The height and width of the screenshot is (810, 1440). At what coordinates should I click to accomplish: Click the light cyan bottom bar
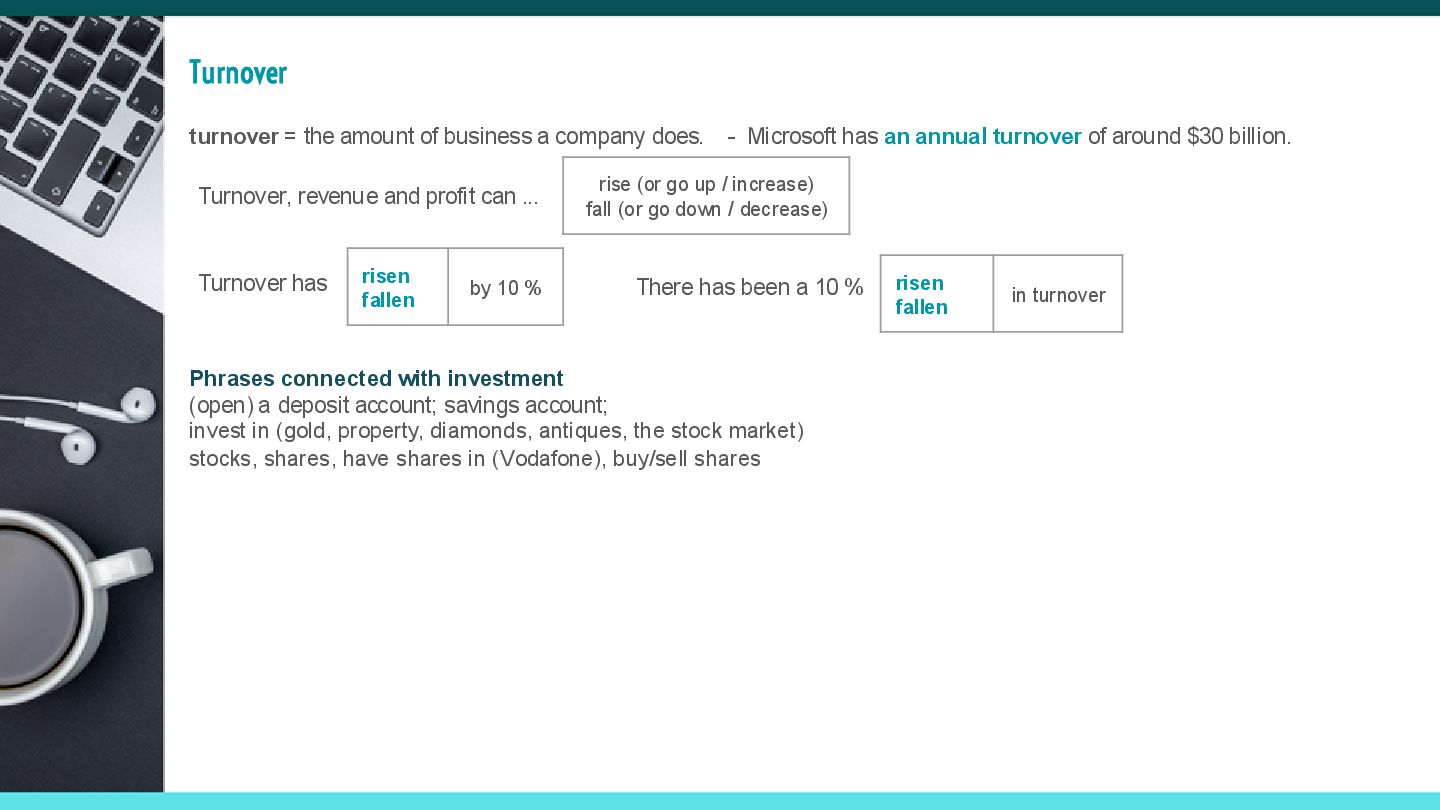720,801
